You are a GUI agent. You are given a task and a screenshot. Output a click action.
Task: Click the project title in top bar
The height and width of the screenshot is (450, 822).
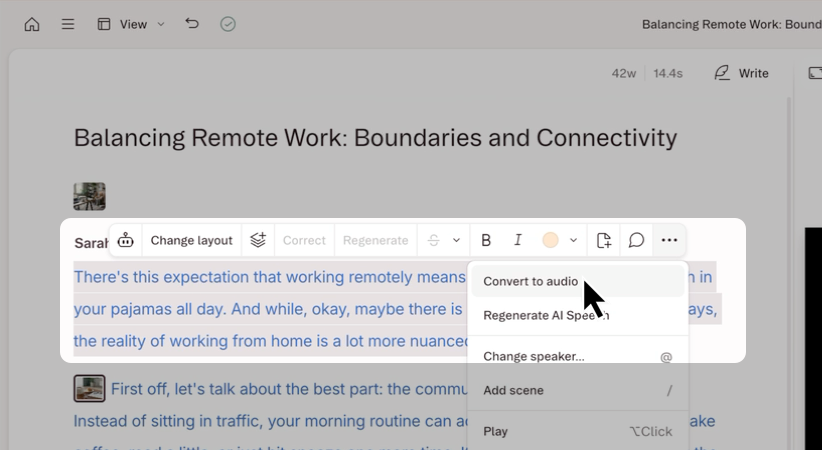pos(732,24)
